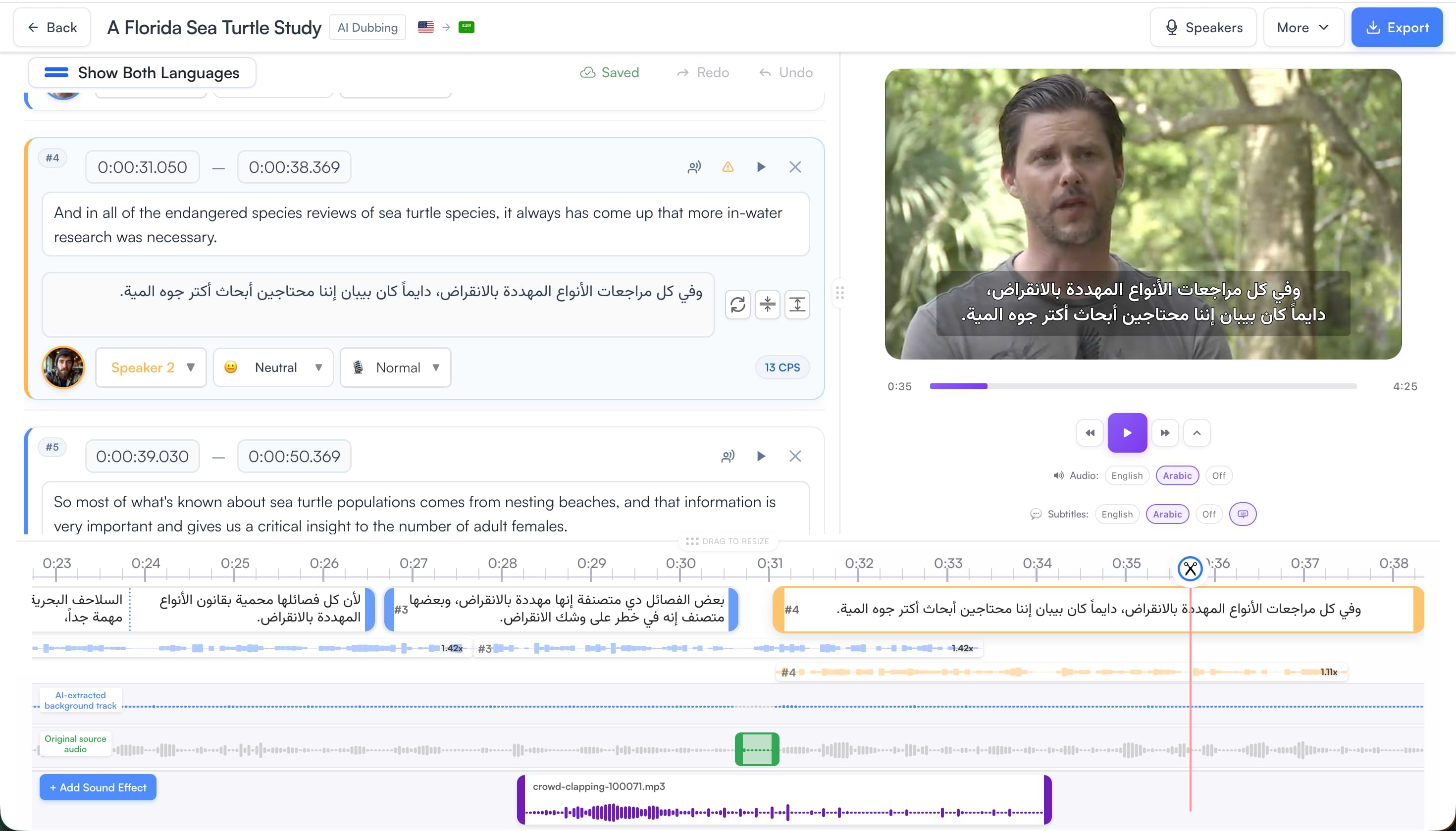Delete segment #4 with the X icon
The width and height of the screenshot is (1456, 831).
tap(795, 167)
